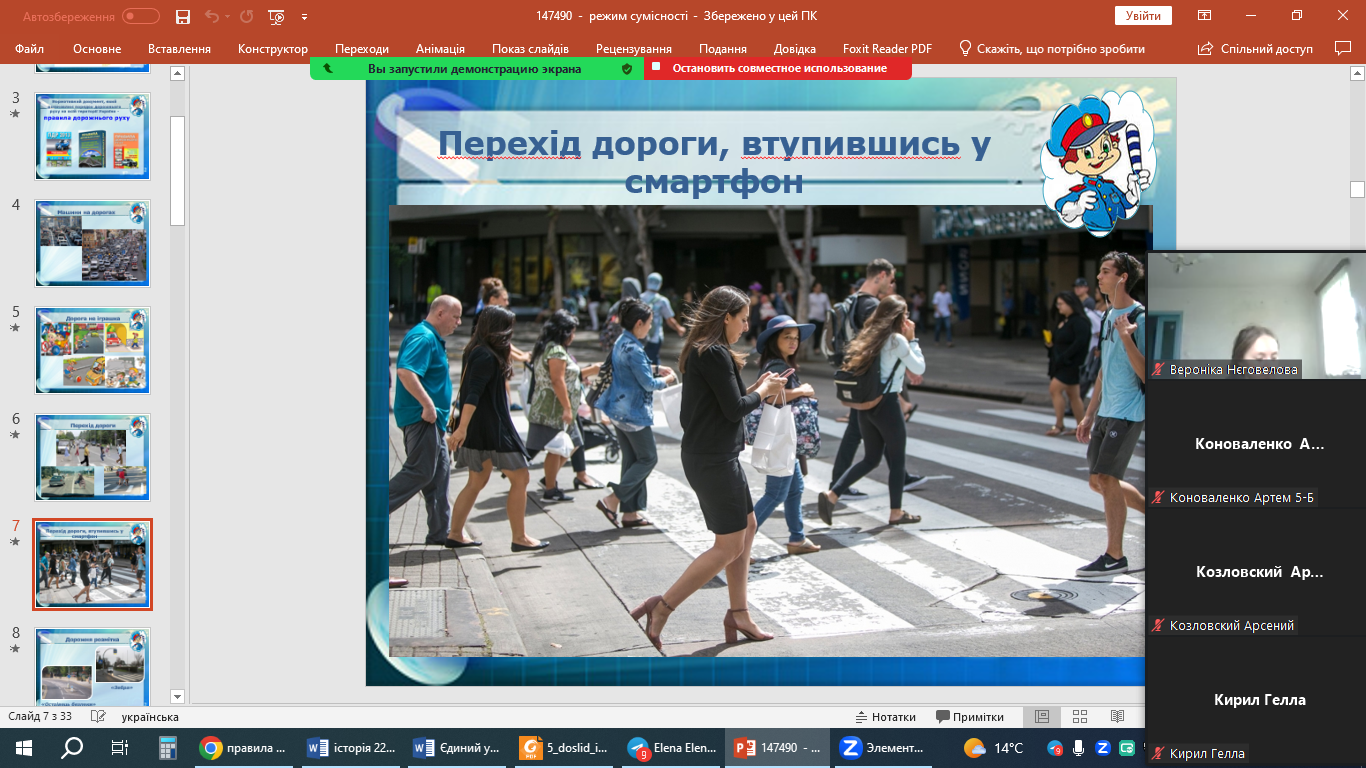The width and height of the screenshot is (1366, 768).
Task: Switch to Slide Sorter view
Action: tap(1080, 717)
